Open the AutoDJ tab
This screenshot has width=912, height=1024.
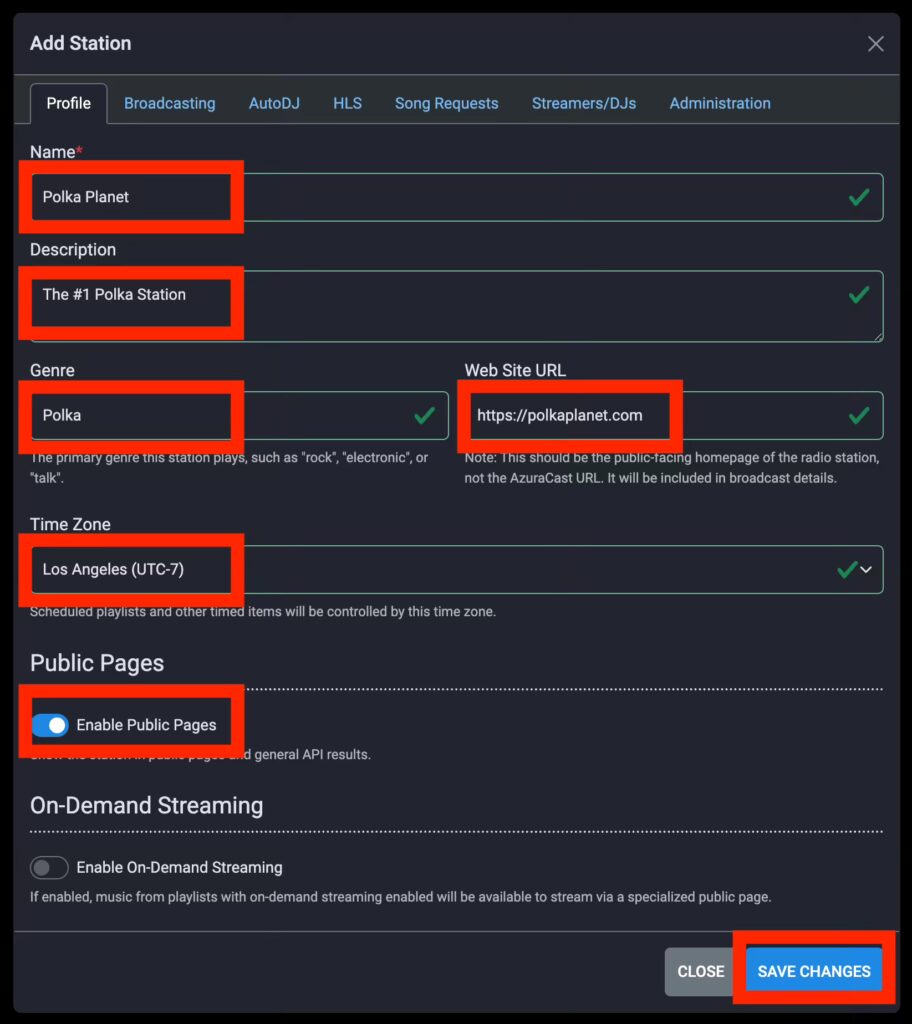click(x=274, y=103)
